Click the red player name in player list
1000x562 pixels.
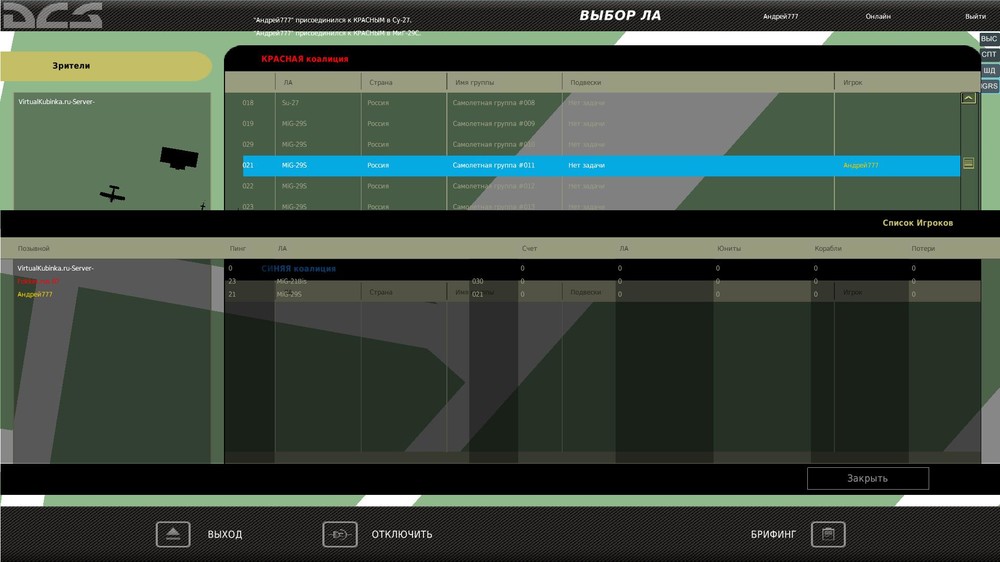tap(38, 281)
